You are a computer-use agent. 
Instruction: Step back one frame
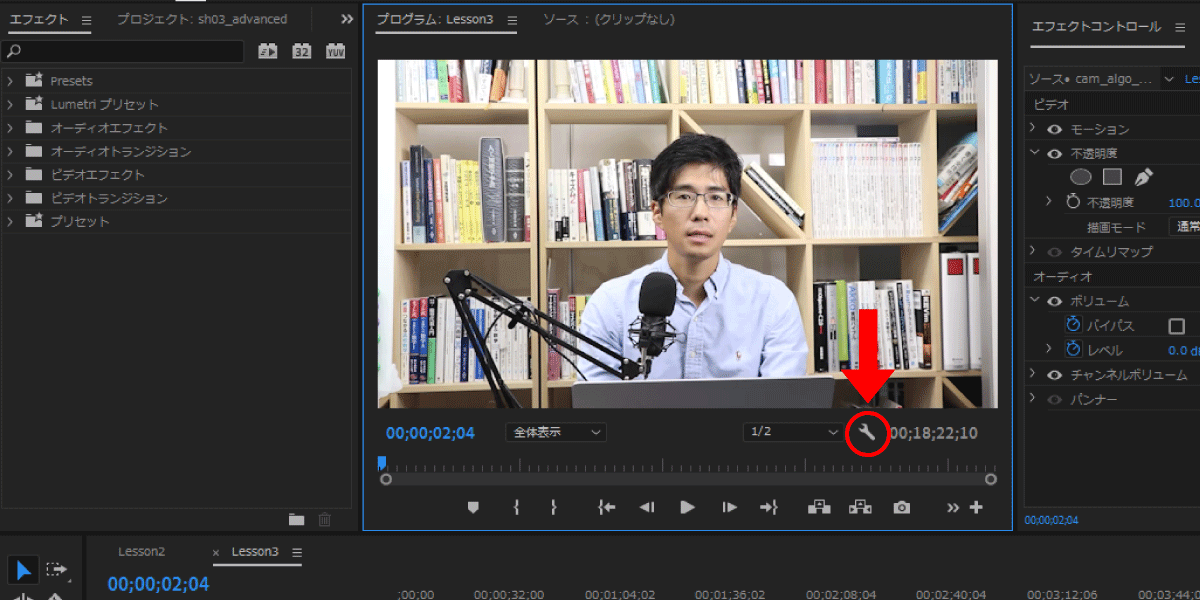[647, 508]
